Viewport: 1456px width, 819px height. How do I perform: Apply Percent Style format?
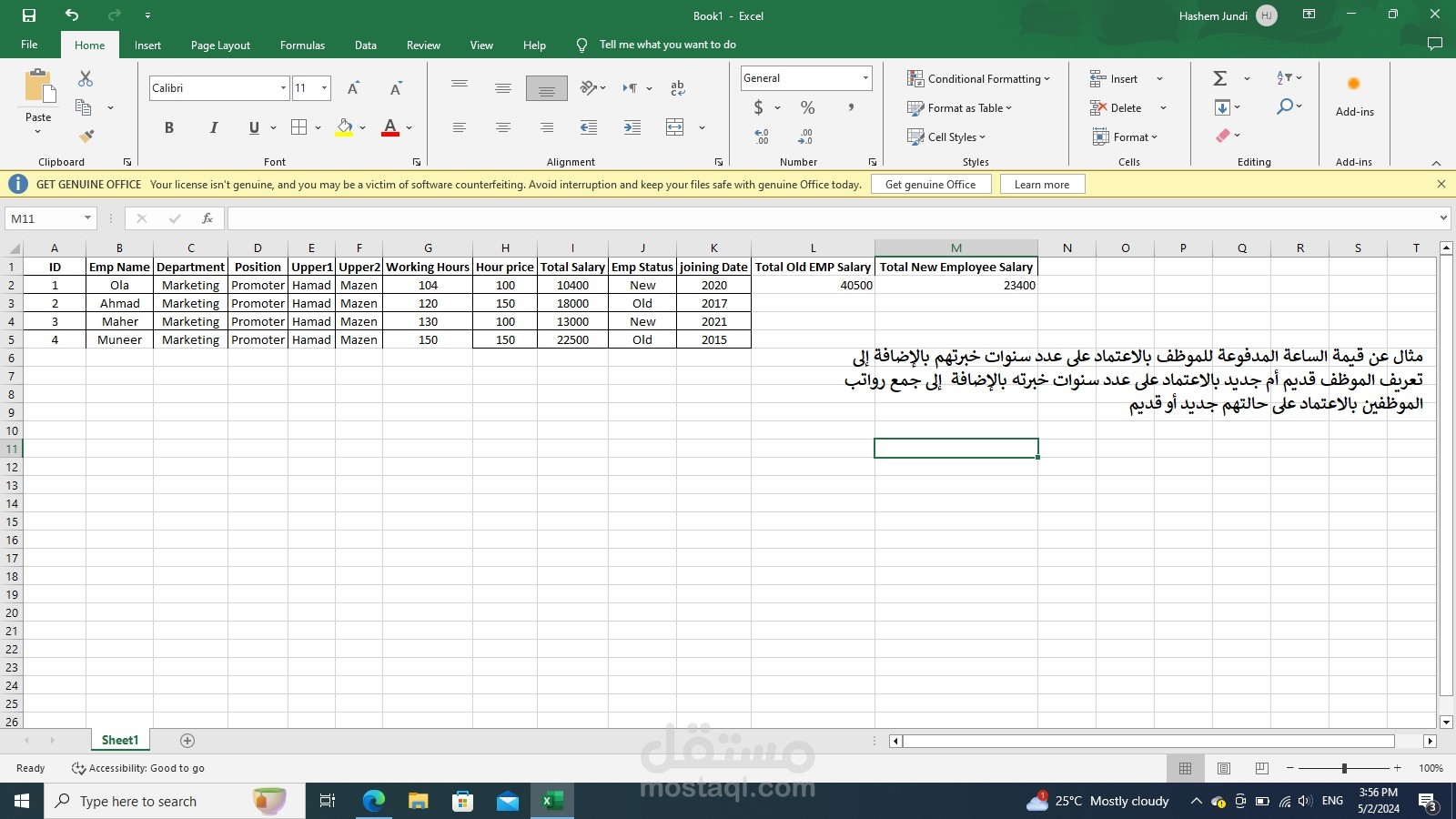(807, 107)
